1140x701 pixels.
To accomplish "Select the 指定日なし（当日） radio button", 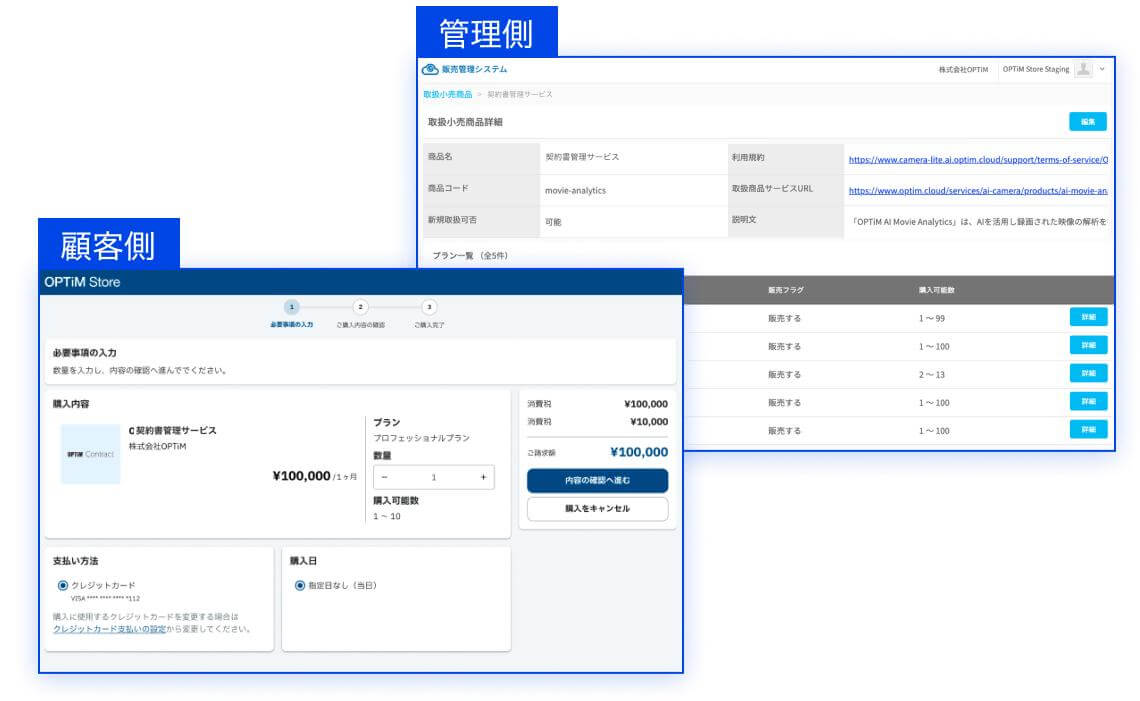I will [300, 585].
